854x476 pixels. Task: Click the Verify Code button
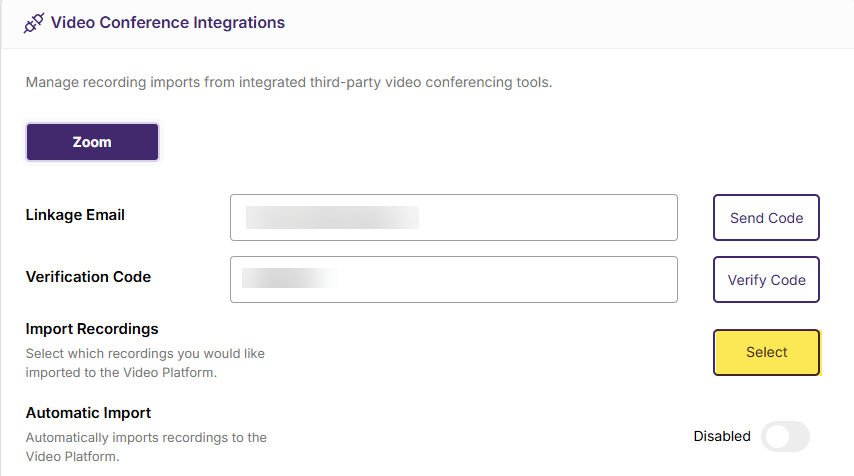pyautogui.click(x=766, y=279)
